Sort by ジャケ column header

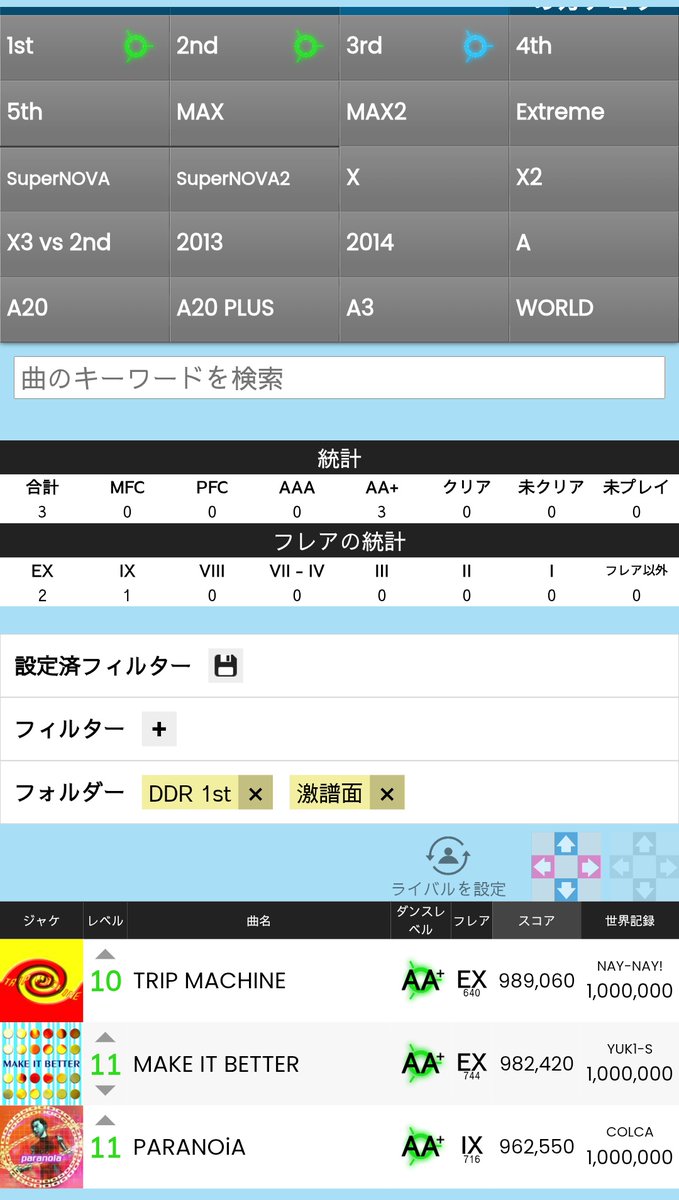pyautogui.click(x=41, y=920)
